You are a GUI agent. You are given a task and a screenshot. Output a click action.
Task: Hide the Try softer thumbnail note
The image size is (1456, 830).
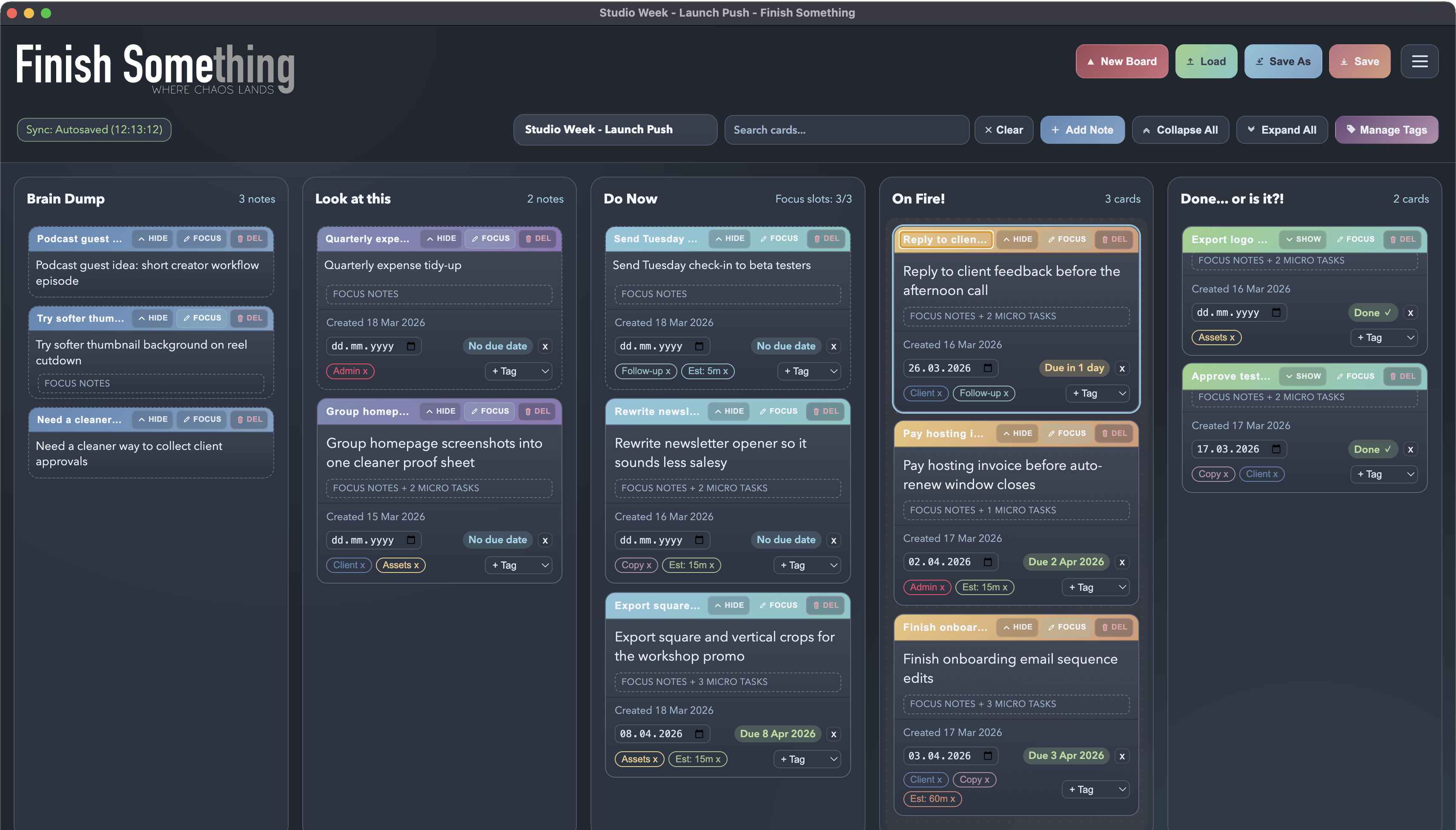[x=153, y=318]
